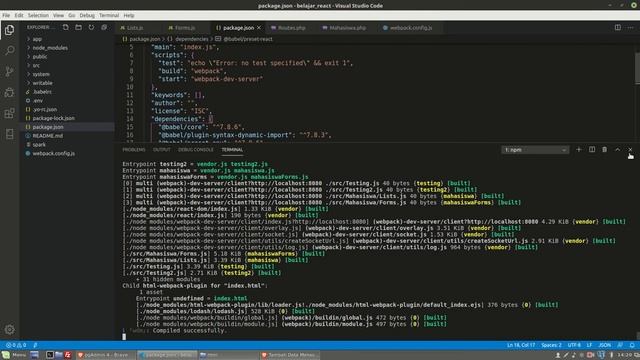Screen dimensions: 640x360
Task: Switch to the Routes.php editor tab
Action: point(291,28)
